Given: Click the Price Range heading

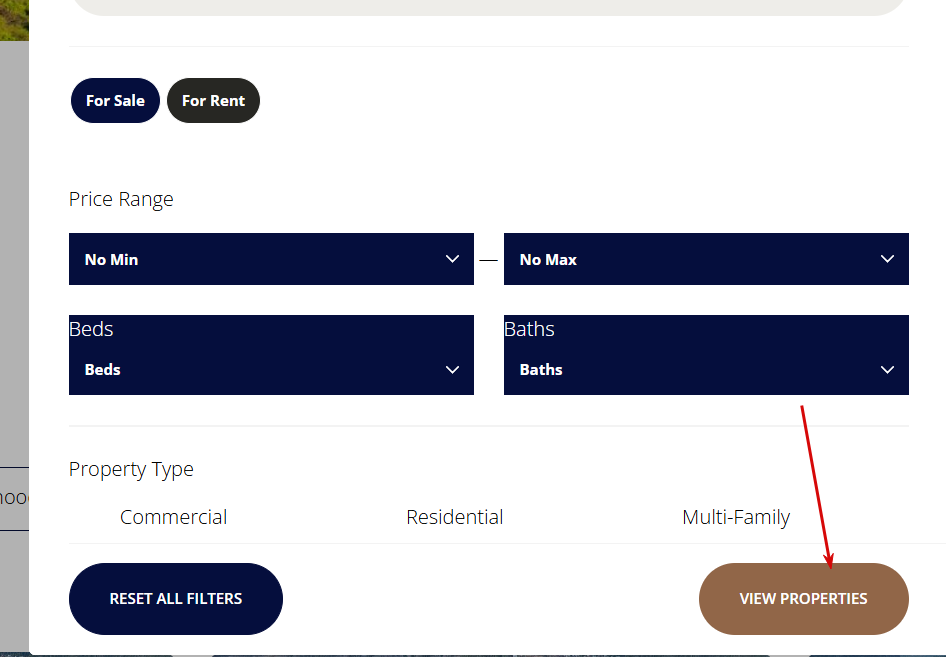Looking at the screenshot, I should 121,199.
